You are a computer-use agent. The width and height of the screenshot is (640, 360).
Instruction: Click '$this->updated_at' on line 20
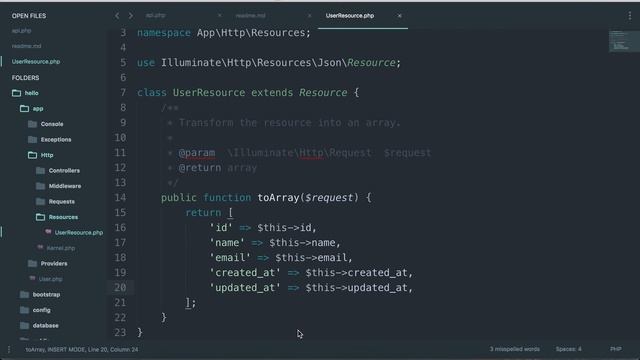pyautogui.click(x=356, y=288)
